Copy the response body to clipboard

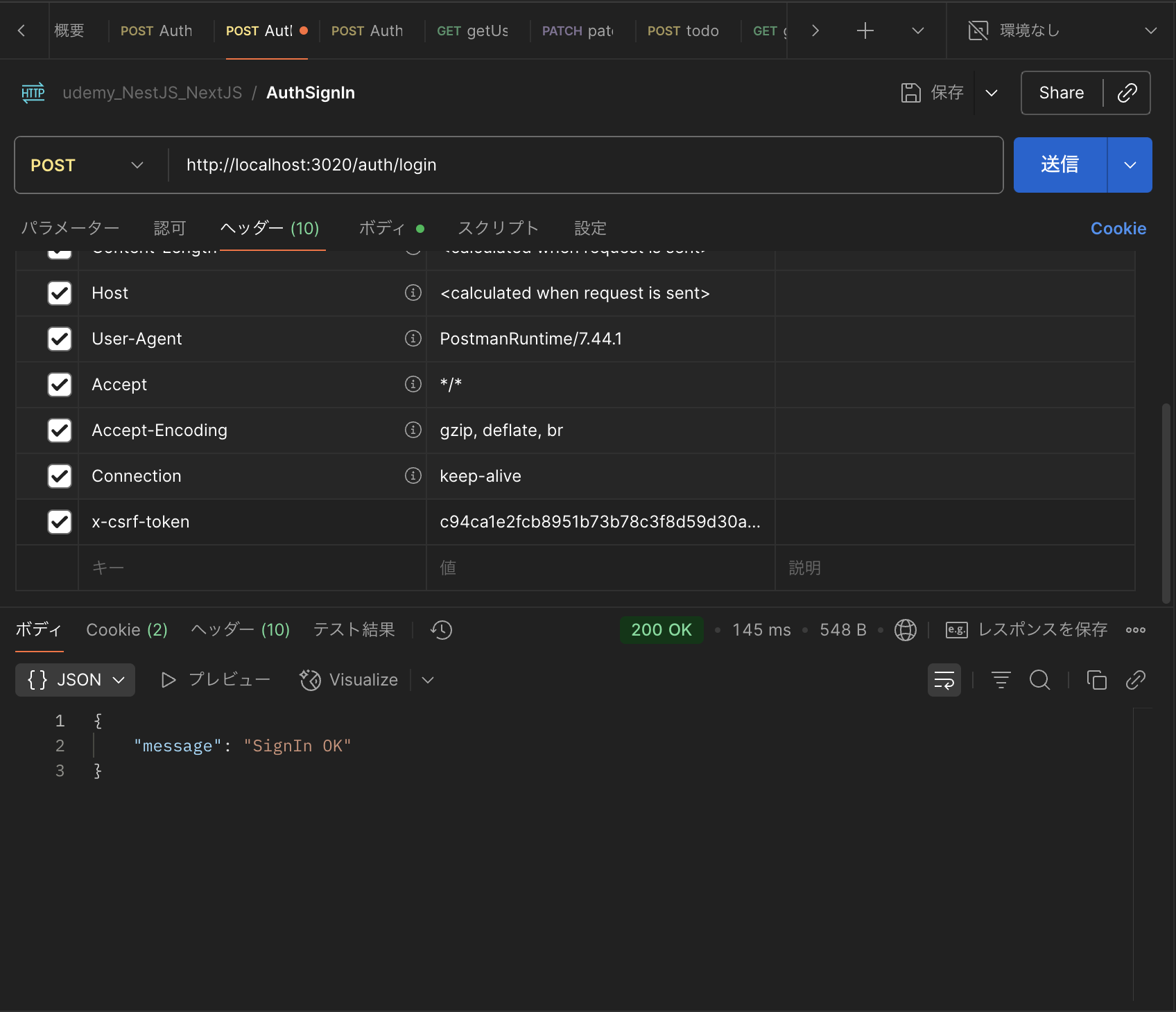point(1096,680)
